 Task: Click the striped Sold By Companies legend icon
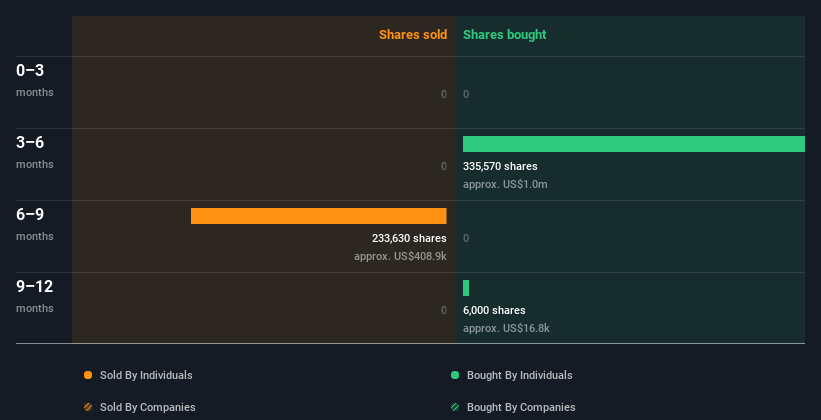tap(88, 407)
